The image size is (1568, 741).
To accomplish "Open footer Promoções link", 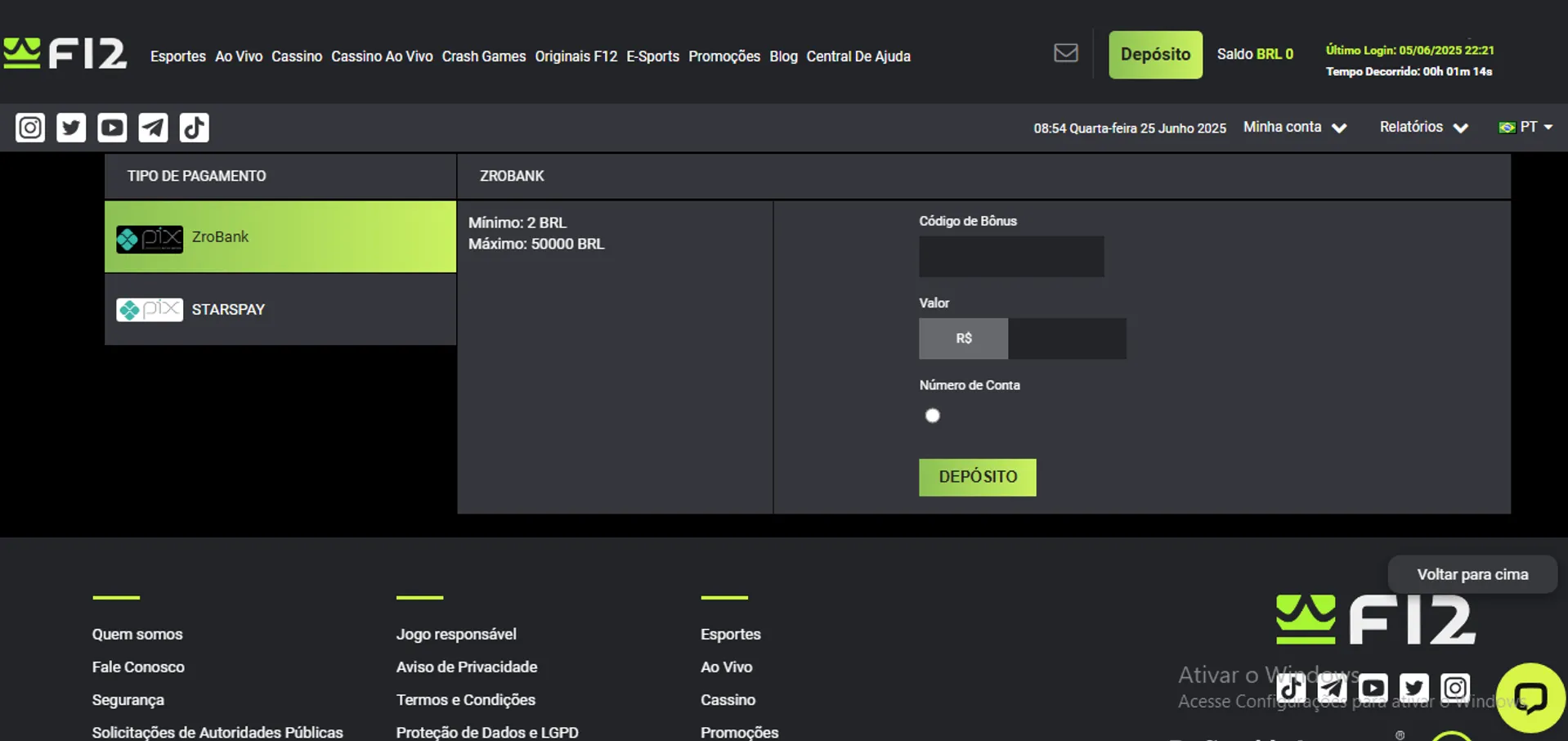I will point(740,733).
